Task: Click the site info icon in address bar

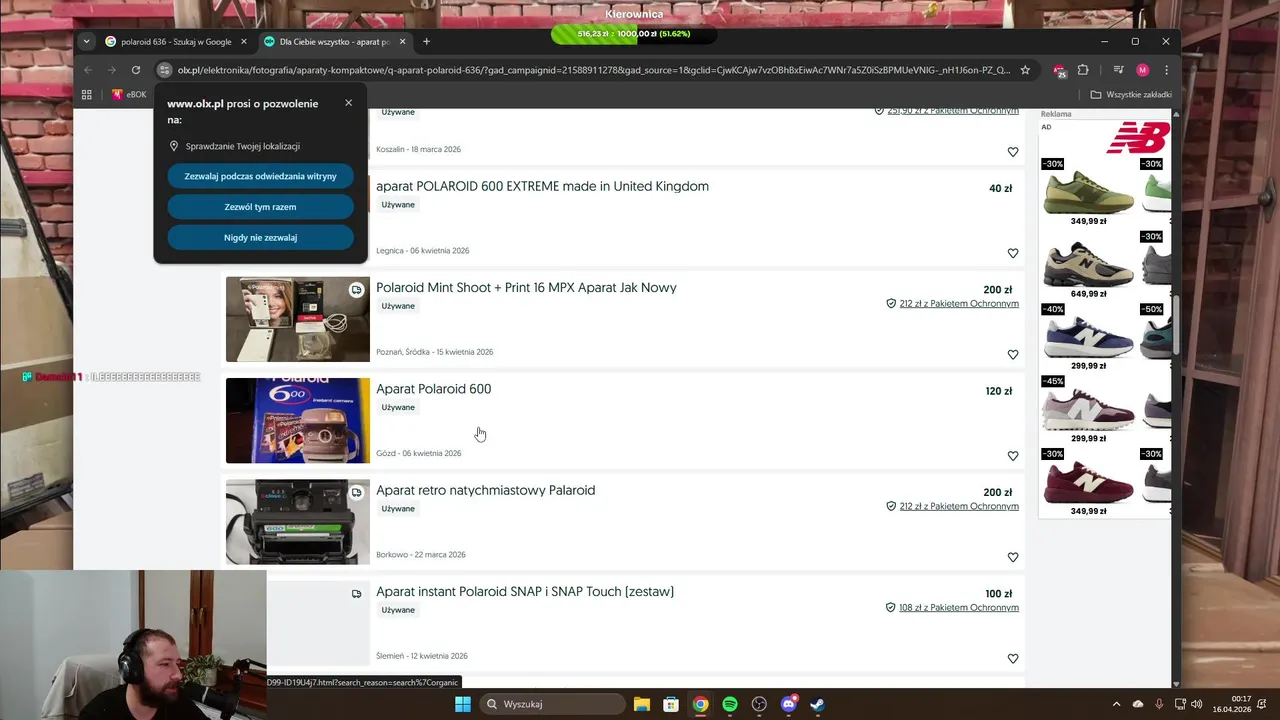Action: (165, 70)
